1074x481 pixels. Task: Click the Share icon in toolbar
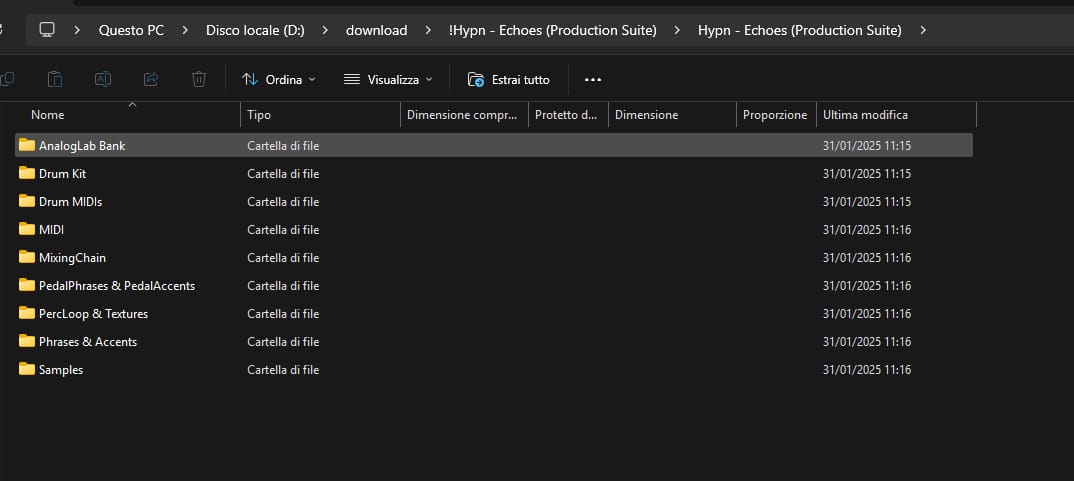pos(151,79)
